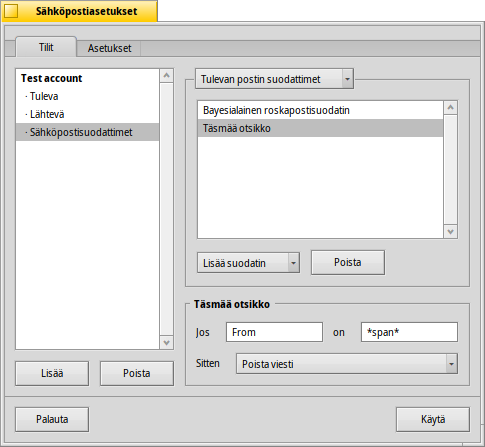Open the Tulevan postin suodattimet dropdown

point(274,79)
